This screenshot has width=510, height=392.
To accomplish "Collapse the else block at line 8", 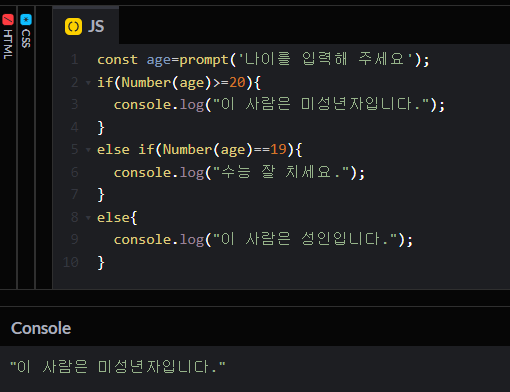I will 88,218.
